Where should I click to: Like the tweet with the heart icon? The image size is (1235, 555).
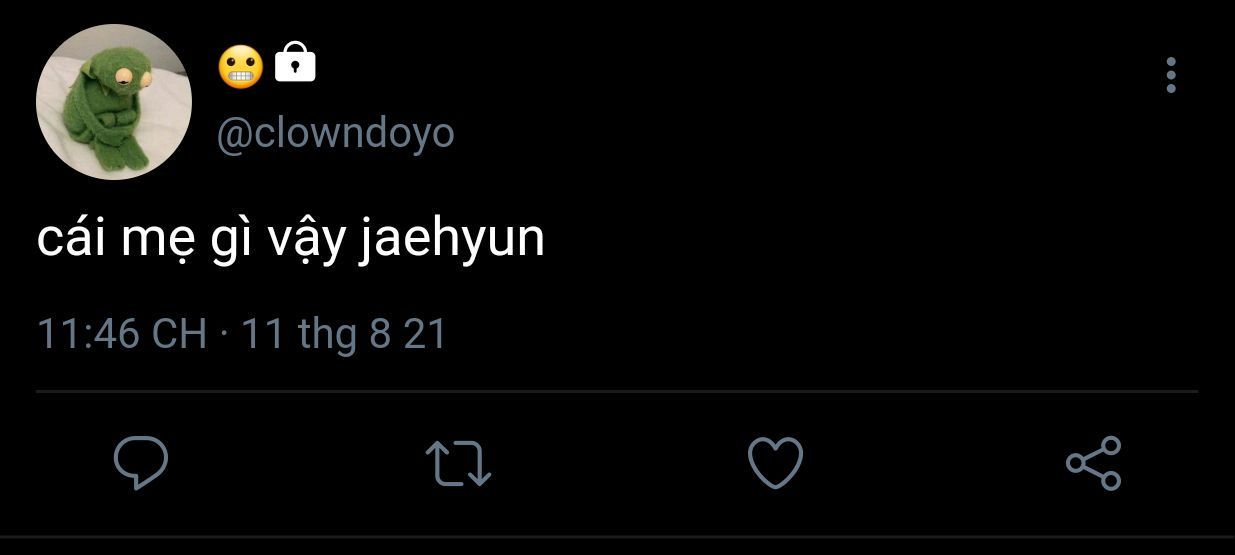coord(776,463)
